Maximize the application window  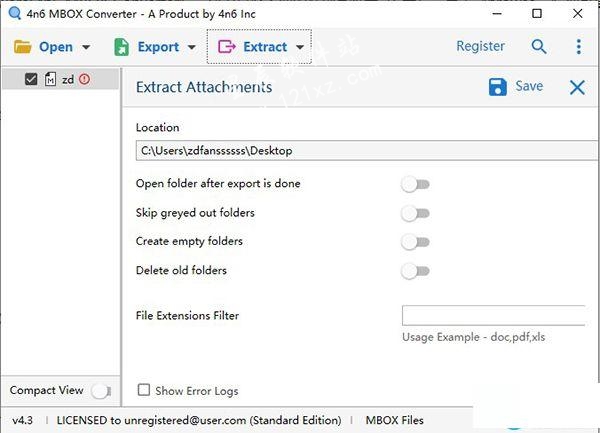coord(537,14)
